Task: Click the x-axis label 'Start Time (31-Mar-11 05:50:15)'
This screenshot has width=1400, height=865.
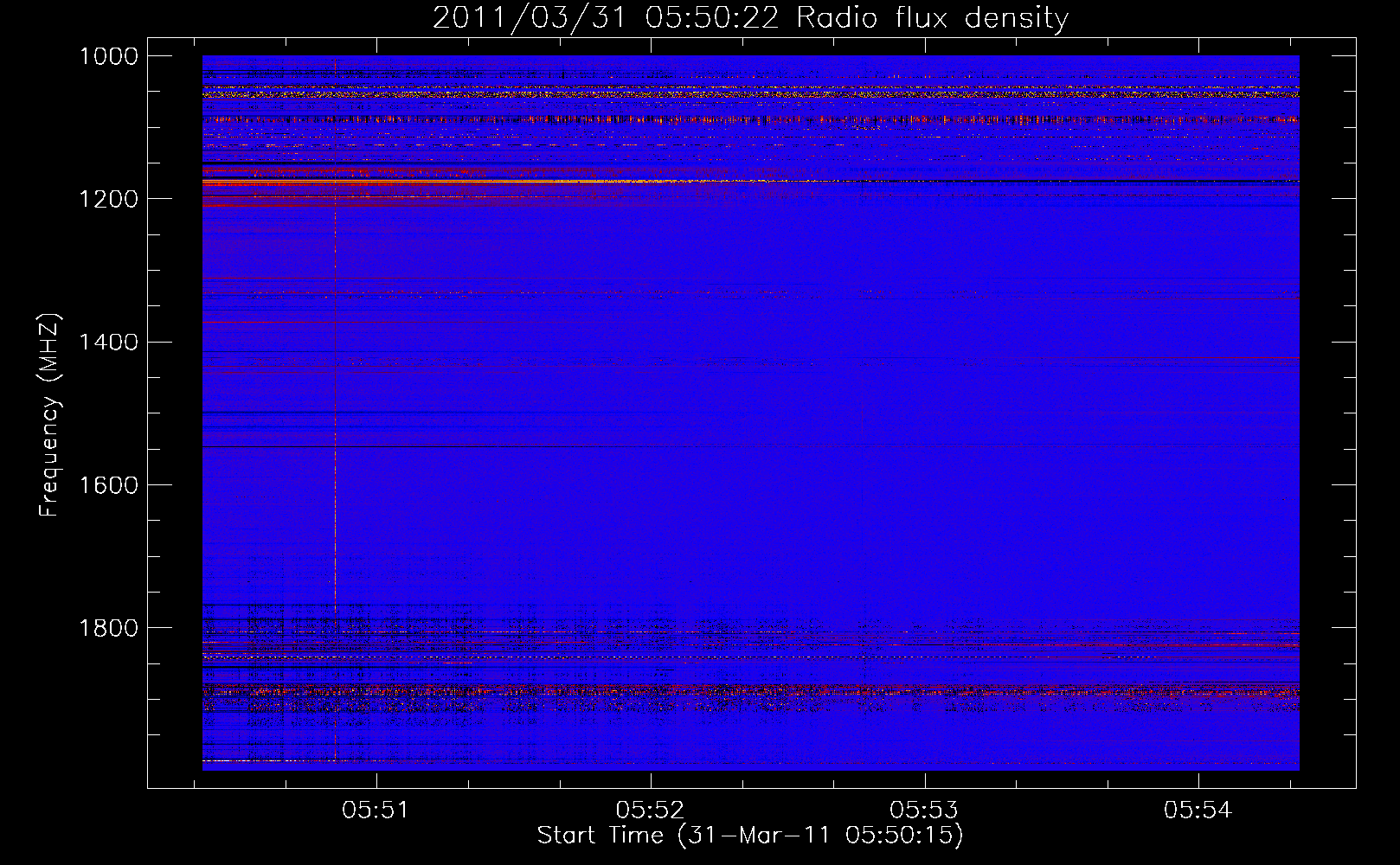Action: pos(750,836)
